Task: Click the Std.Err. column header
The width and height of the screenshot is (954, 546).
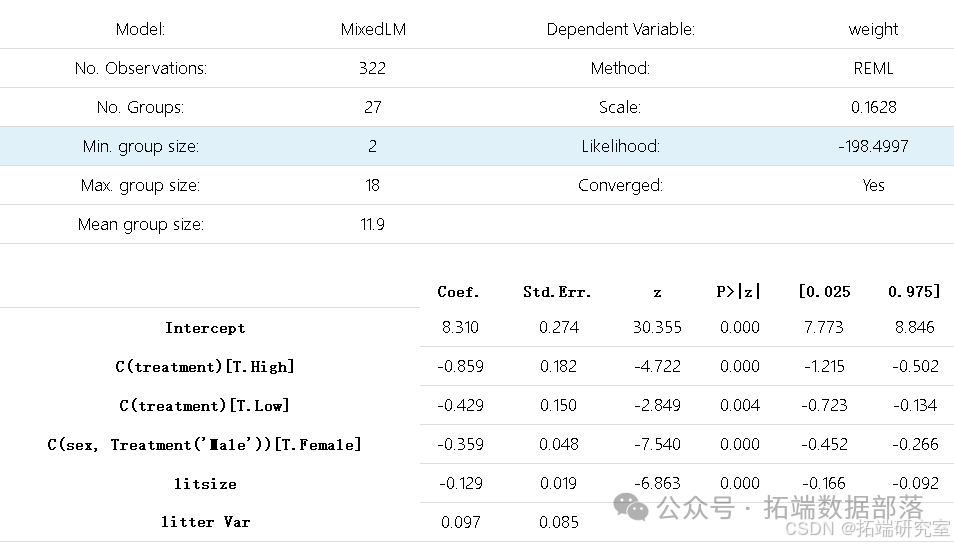Action: 557,292
